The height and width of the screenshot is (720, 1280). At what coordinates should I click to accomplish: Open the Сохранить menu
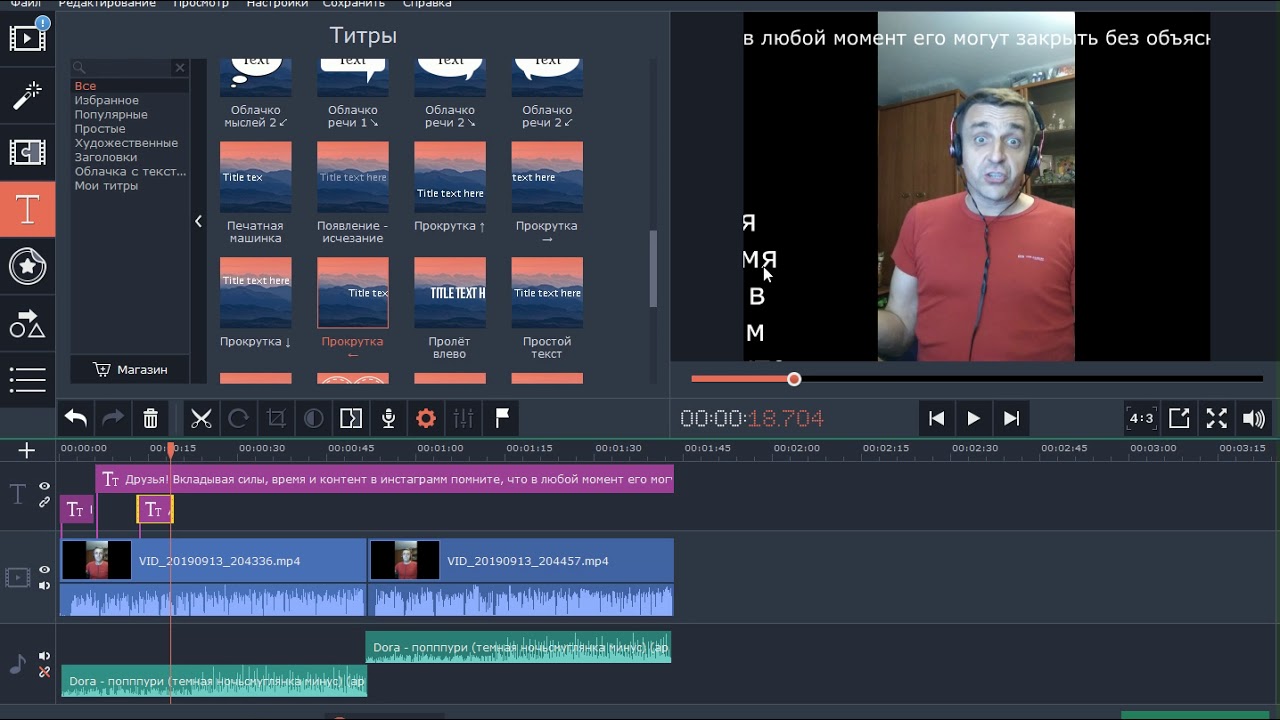pyautogui.click(x=355, y=4)
